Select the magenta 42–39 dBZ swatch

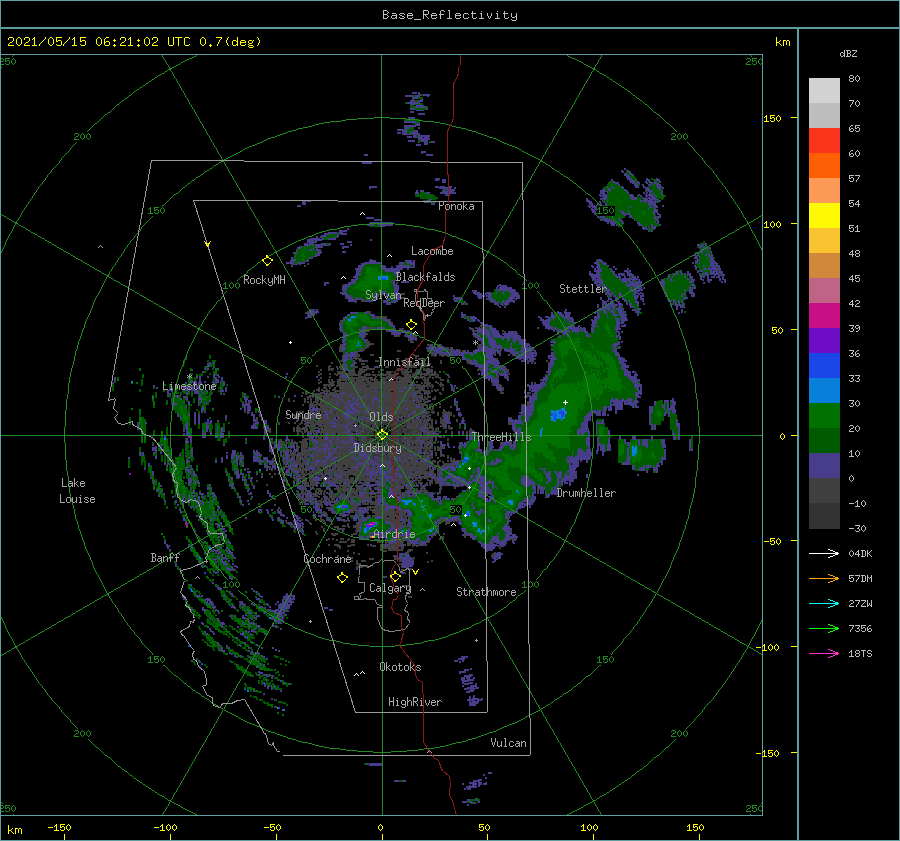coord(824,316)
